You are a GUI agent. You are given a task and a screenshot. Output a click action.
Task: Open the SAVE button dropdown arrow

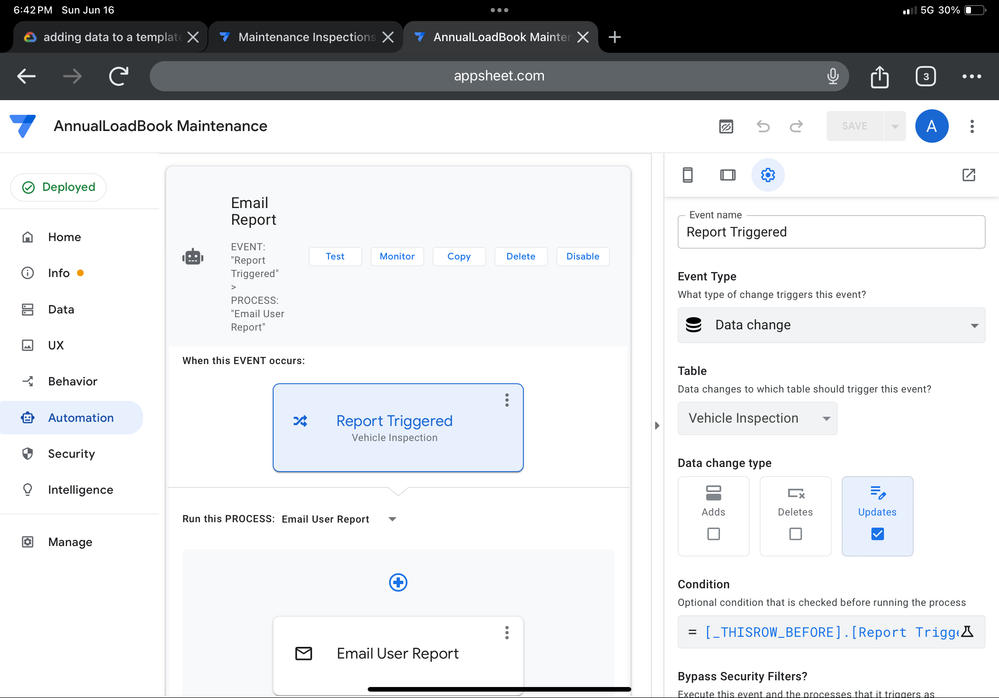click(x=895, y=126)
